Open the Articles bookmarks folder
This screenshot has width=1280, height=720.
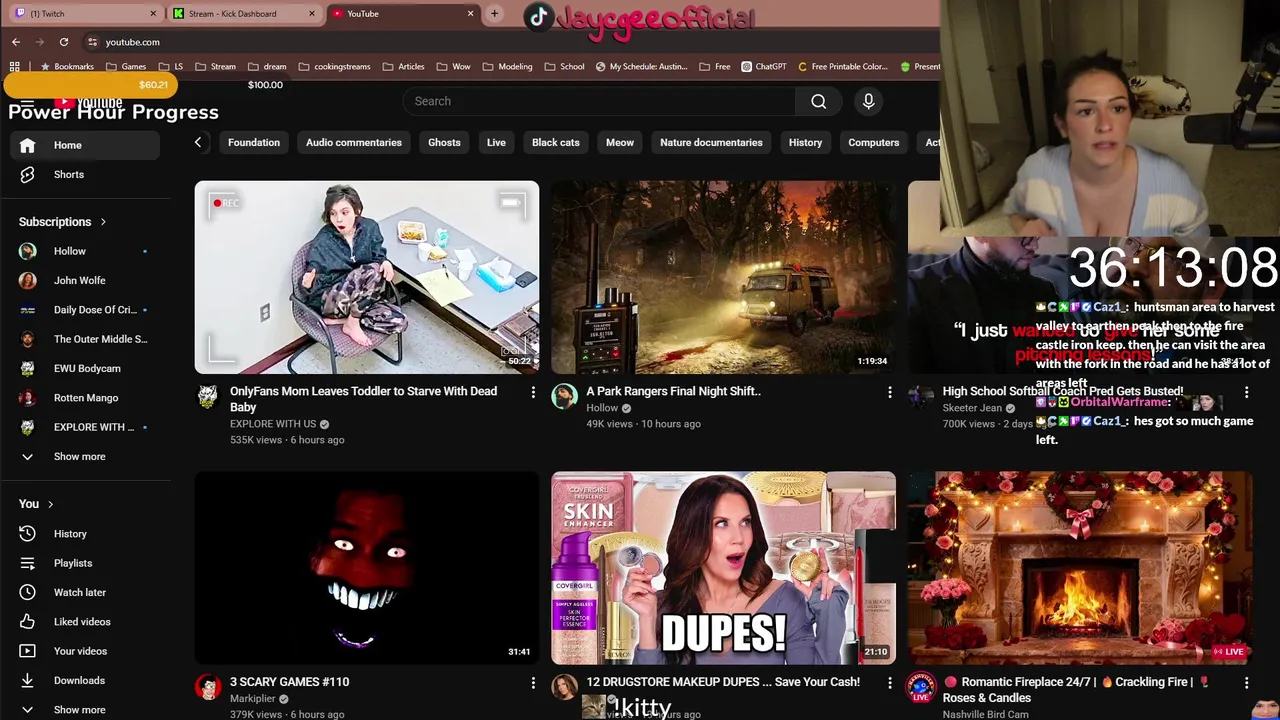point(403,67)
